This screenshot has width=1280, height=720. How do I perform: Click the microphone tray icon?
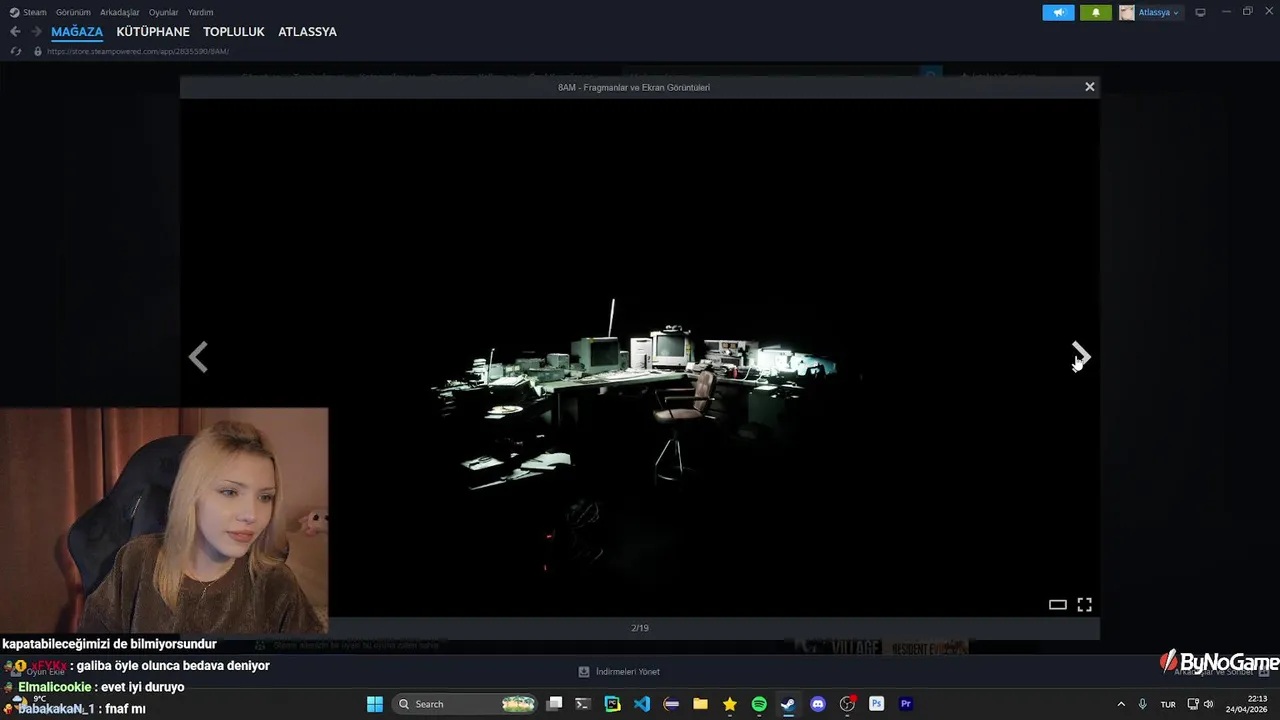coord(1143,704)
